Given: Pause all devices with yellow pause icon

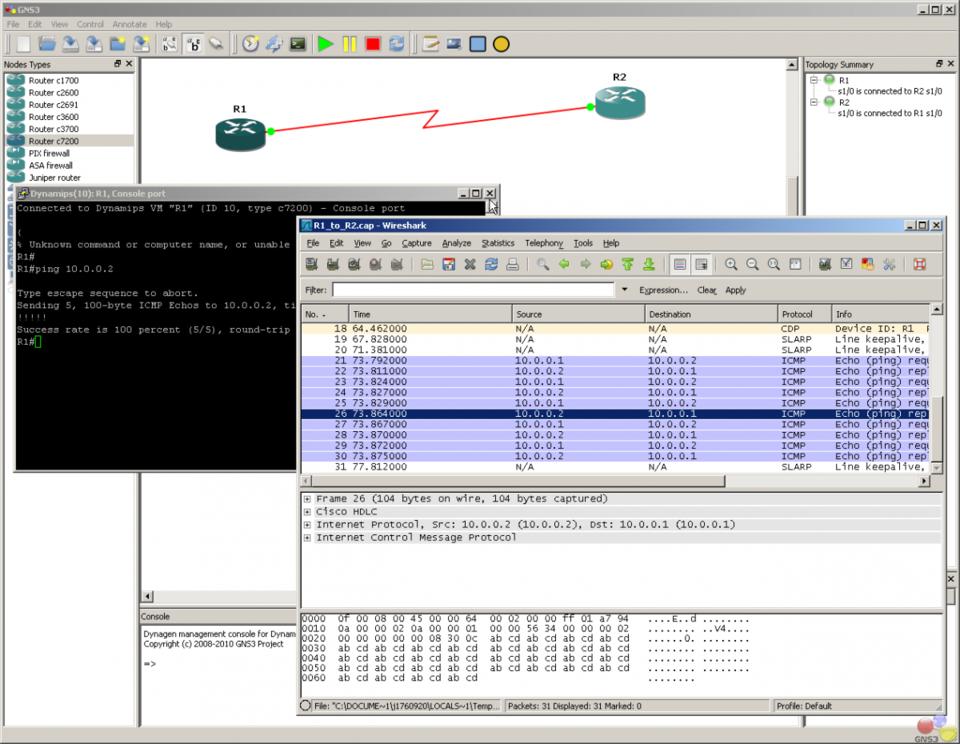Looking at the screenshot, I should point(349,44).
